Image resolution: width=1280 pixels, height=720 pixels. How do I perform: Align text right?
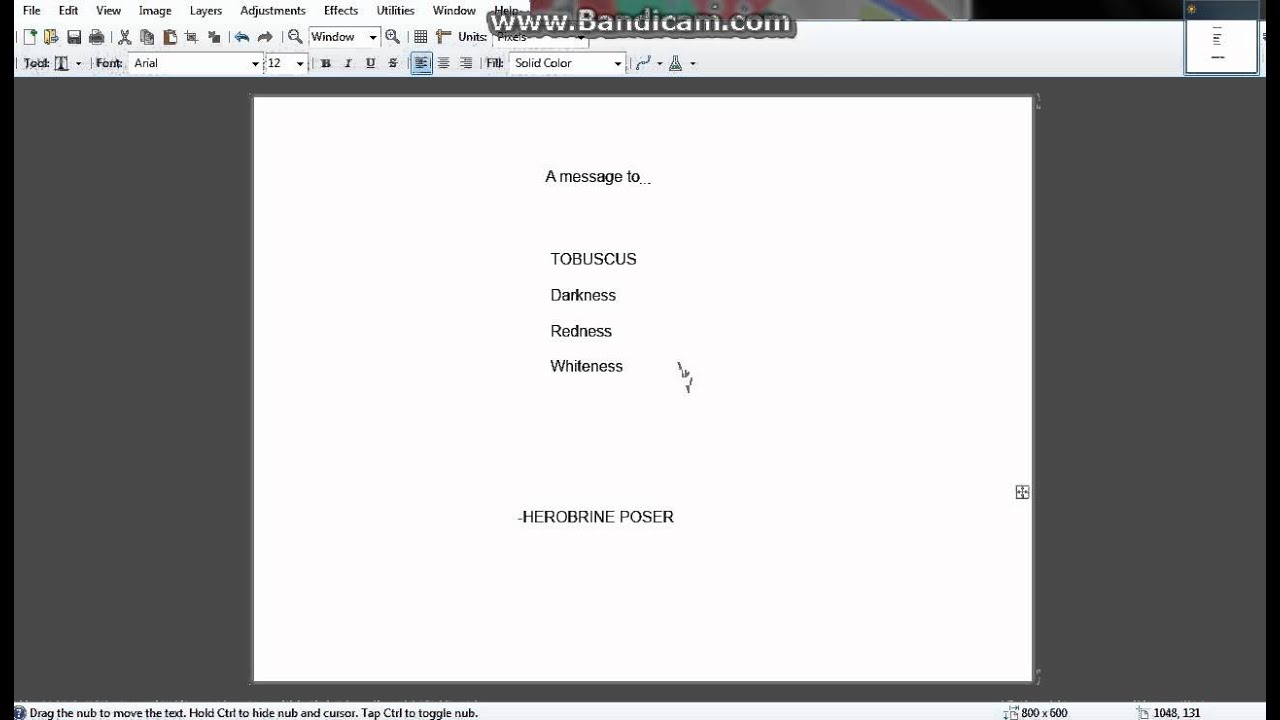465,63
